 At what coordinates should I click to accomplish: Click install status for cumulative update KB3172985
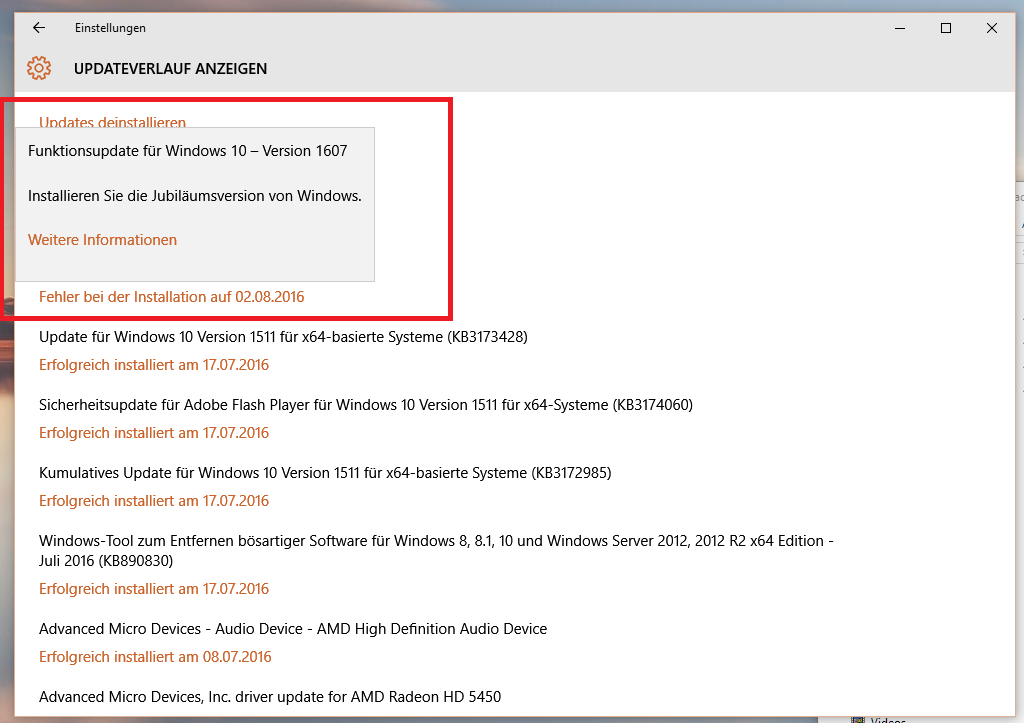(154, 500)
